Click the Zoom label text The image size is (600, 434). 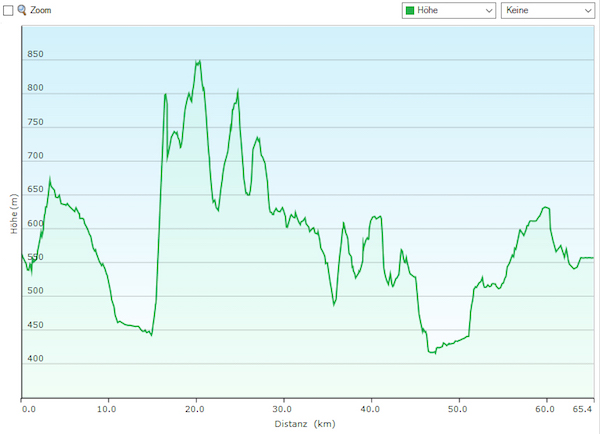[x=41, y=10]
